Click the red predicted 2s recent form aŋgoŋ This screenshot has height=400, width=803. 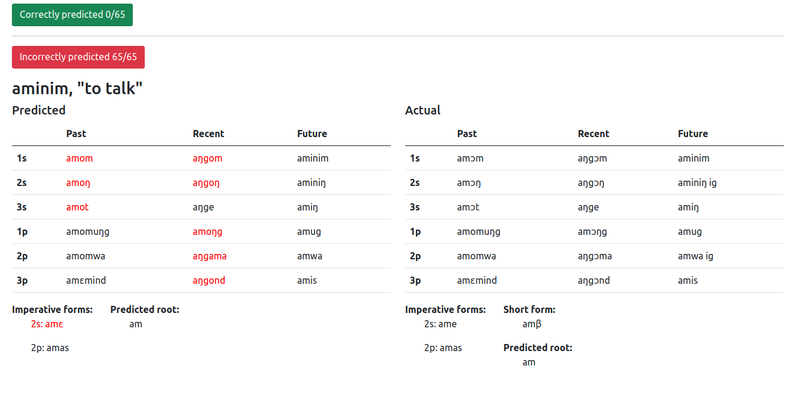[x=207, y=183]
